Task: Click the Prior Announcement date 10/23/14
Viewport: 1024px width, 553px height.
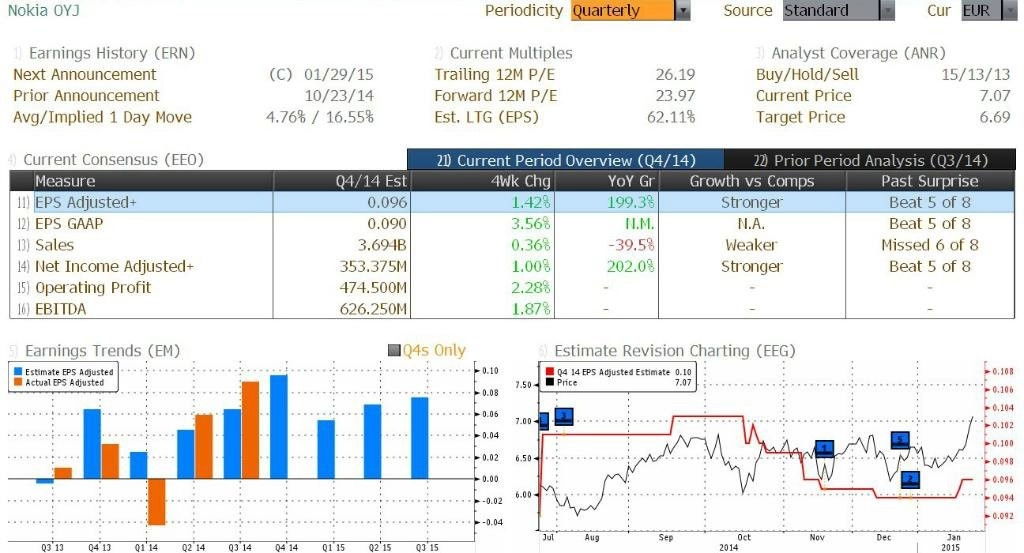Action: 338,96
